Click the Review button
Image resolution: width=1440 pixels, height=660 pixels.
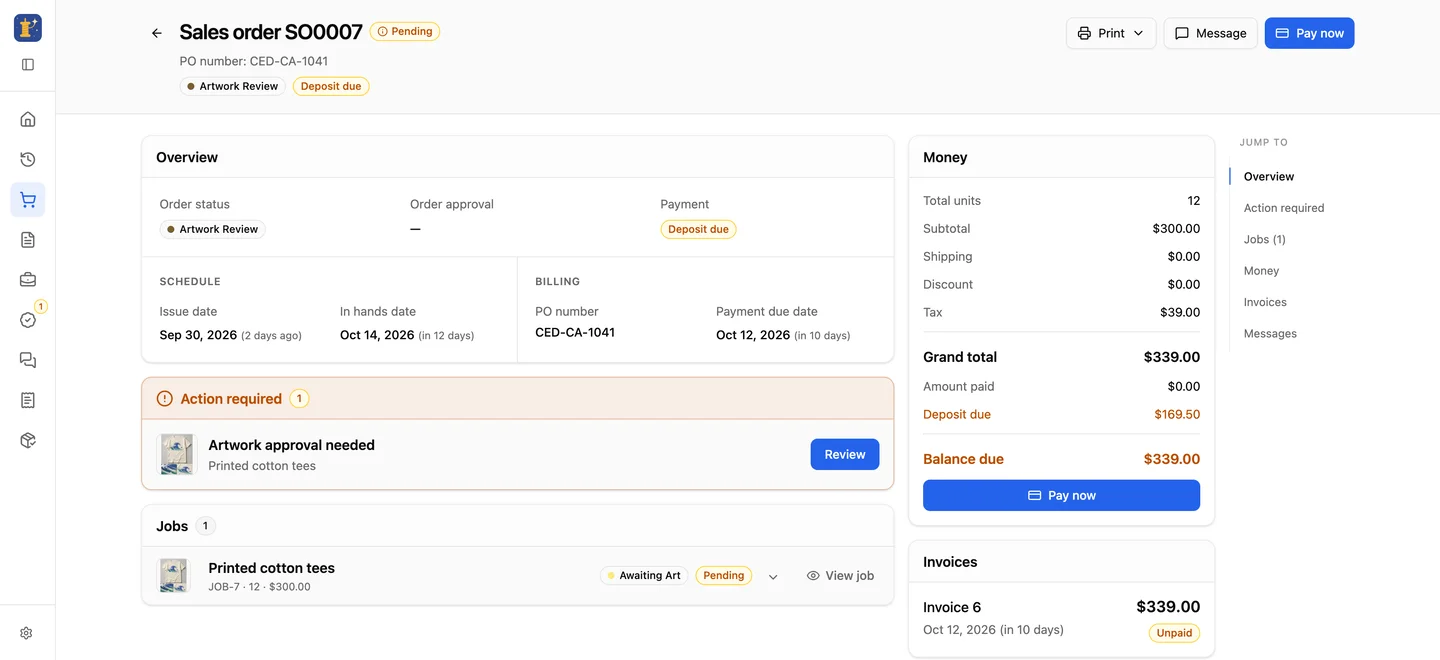845,454
